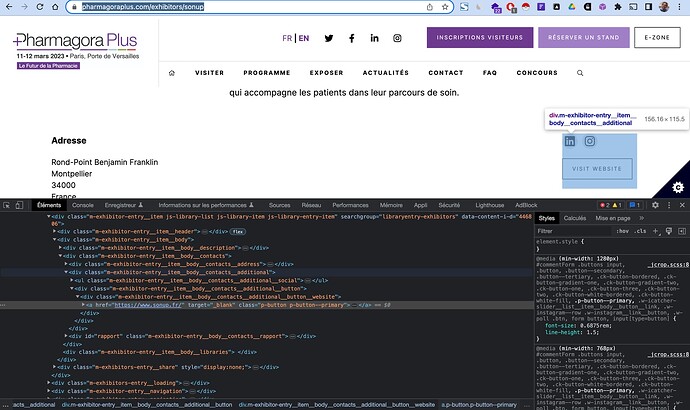Click the flex badge in the DOM tree
This screenshot has height=410, width=690.
point(238,231)
